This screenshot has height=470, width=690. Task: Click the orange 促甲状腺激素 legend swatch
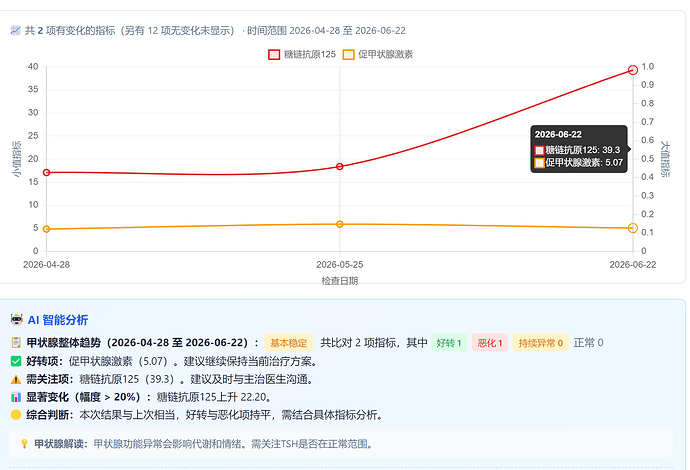[349, 55]
